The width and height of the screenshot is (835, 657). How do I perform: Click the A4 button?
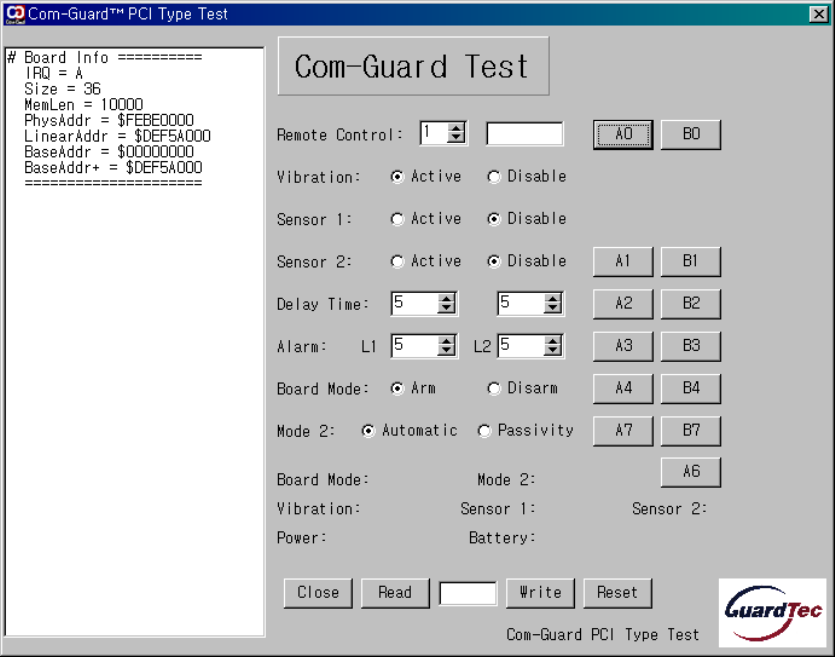[623, 389]
